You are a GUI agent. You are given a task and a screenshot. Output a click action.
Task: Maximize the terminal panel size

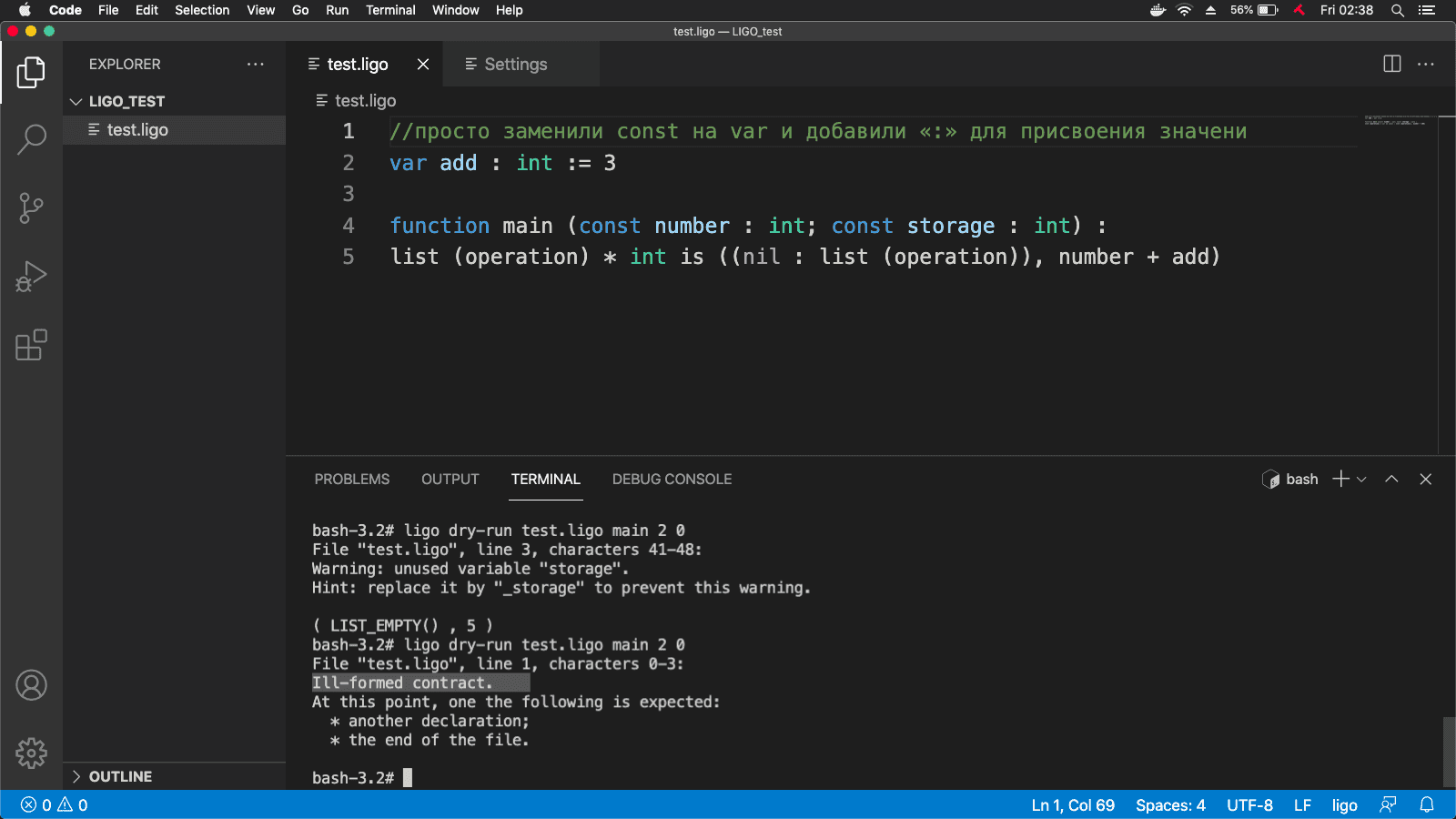(x=1391, y=479)
